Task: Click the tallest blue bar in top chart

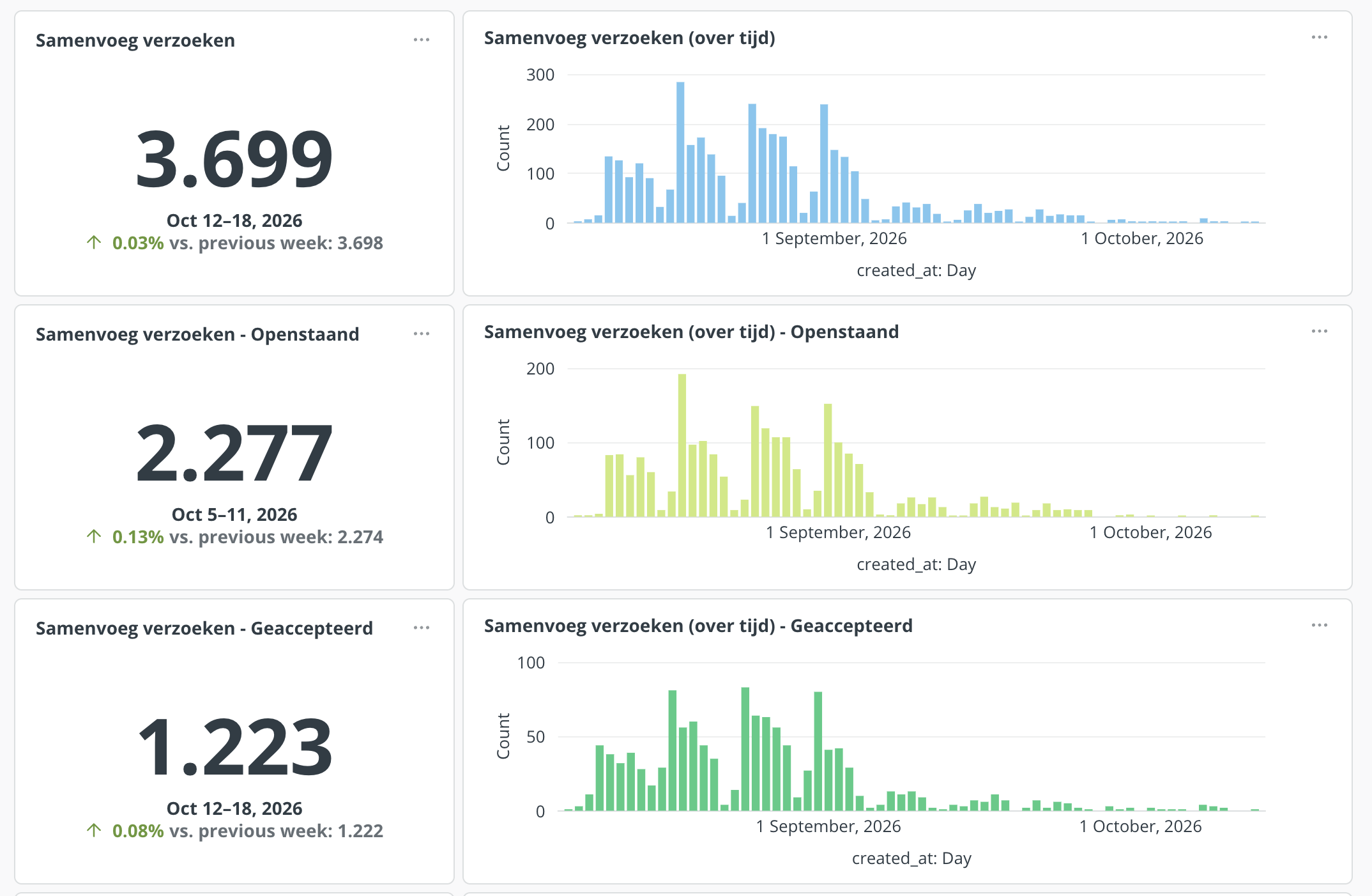Action: (680, 152)
